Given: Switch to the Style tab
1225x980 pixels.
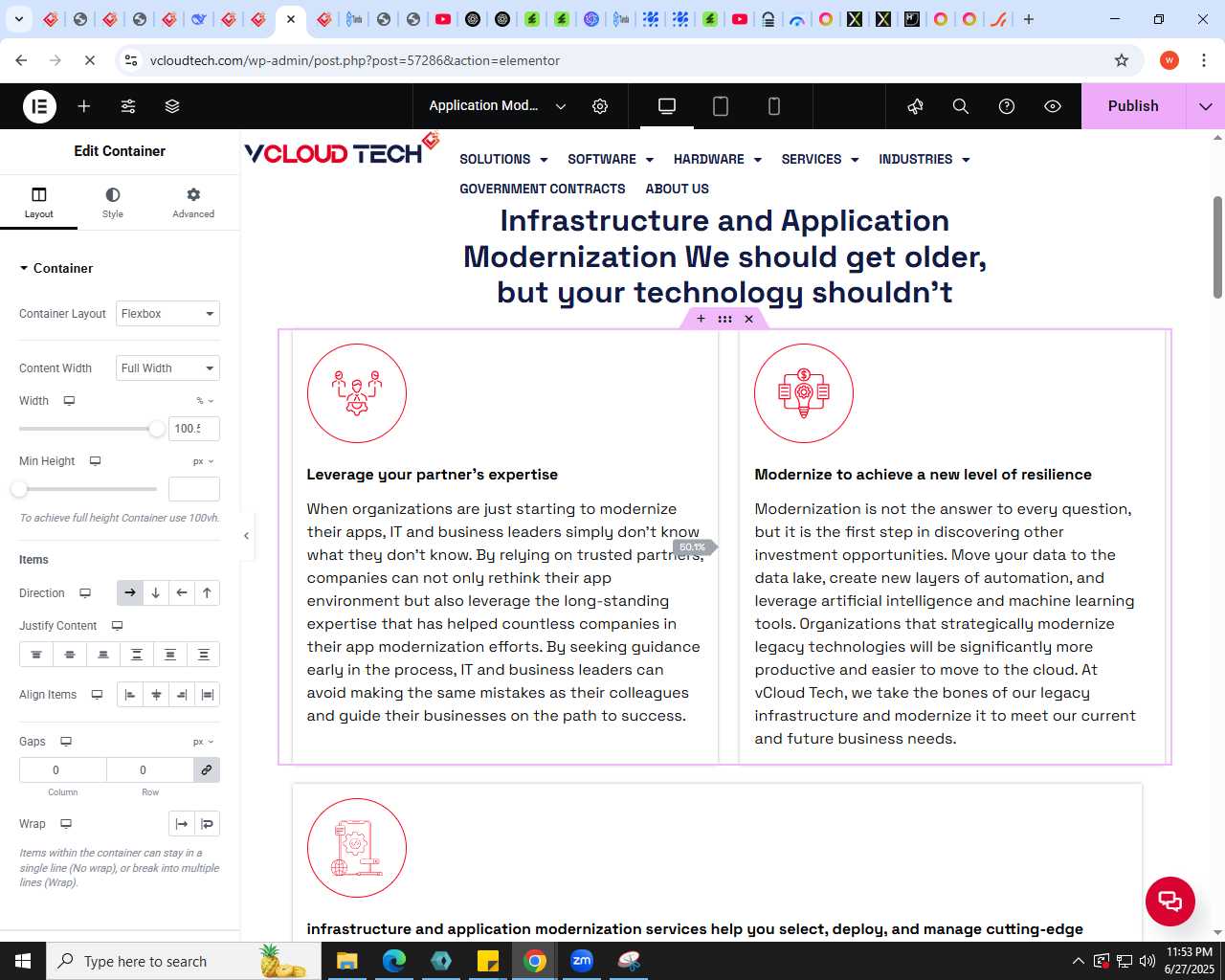Looking at the screenshot, I should (113, 203).
